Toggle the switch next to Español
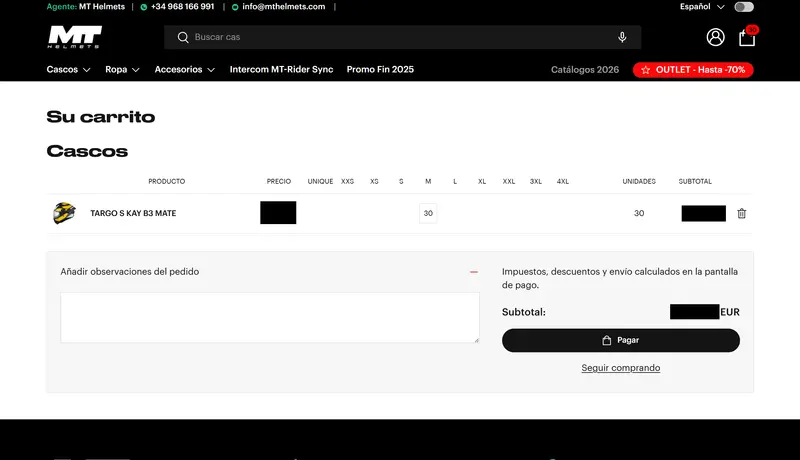800x460 pixels. (743, 7)
